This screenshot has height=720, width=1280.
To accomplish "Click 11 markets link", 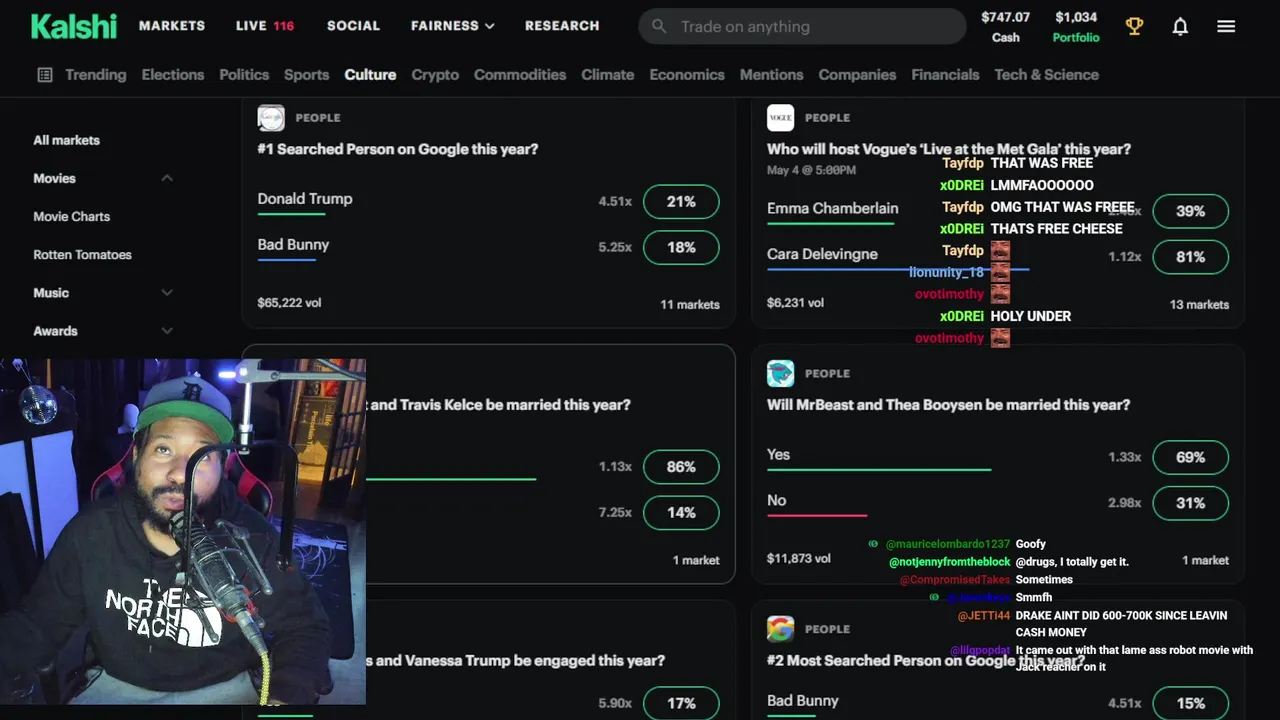I will [x=690, y=304].
